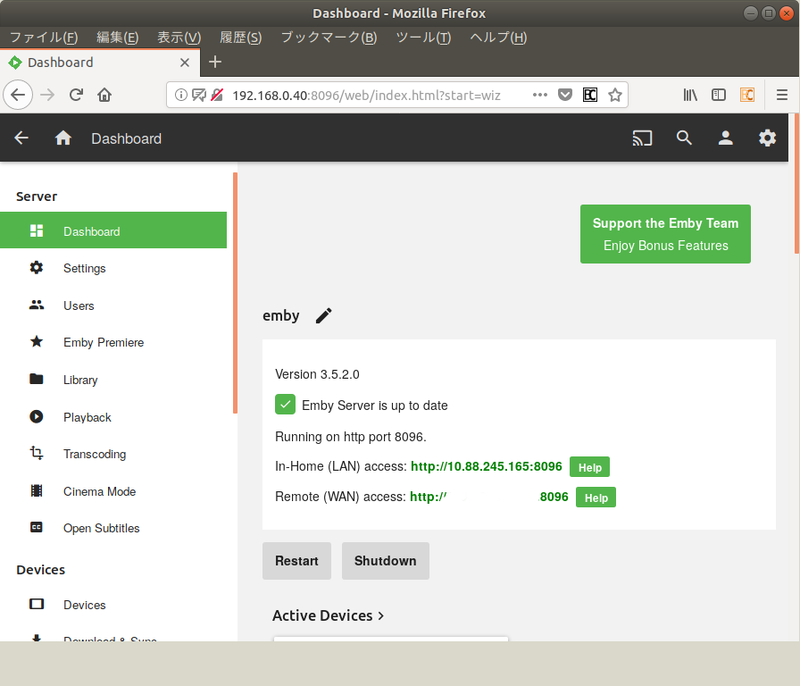Image resolution: width=800 pixels, height=686 pixels.
Task: Go to Emby home via house icon
Action: point(63,138)
